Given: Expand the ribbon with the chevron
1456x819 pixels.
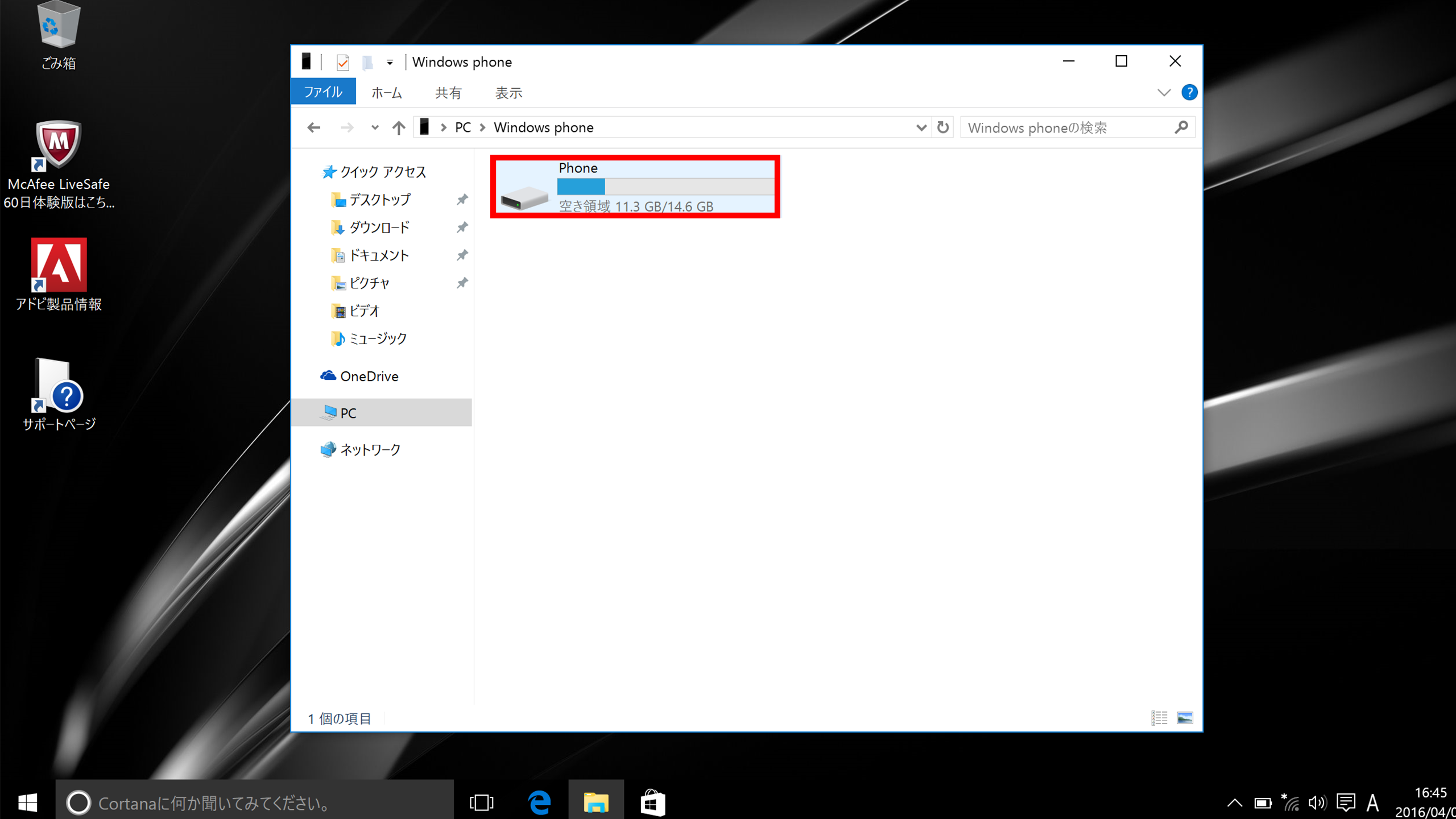Looking at the screenshot, I should tap(1164, 93).
